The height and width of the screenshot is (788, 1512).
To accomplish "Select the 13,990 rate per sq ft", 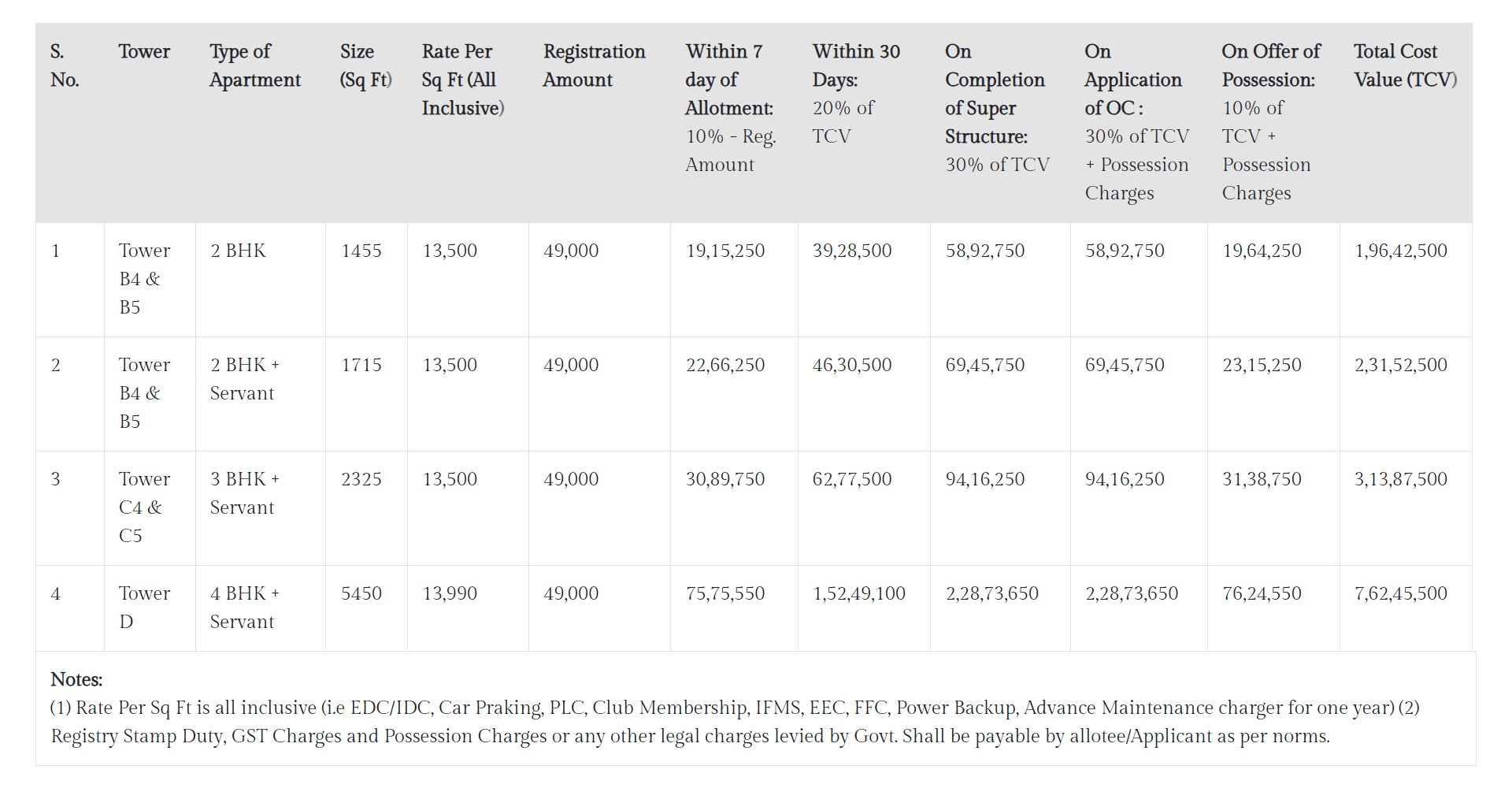I will click(450, 593).
